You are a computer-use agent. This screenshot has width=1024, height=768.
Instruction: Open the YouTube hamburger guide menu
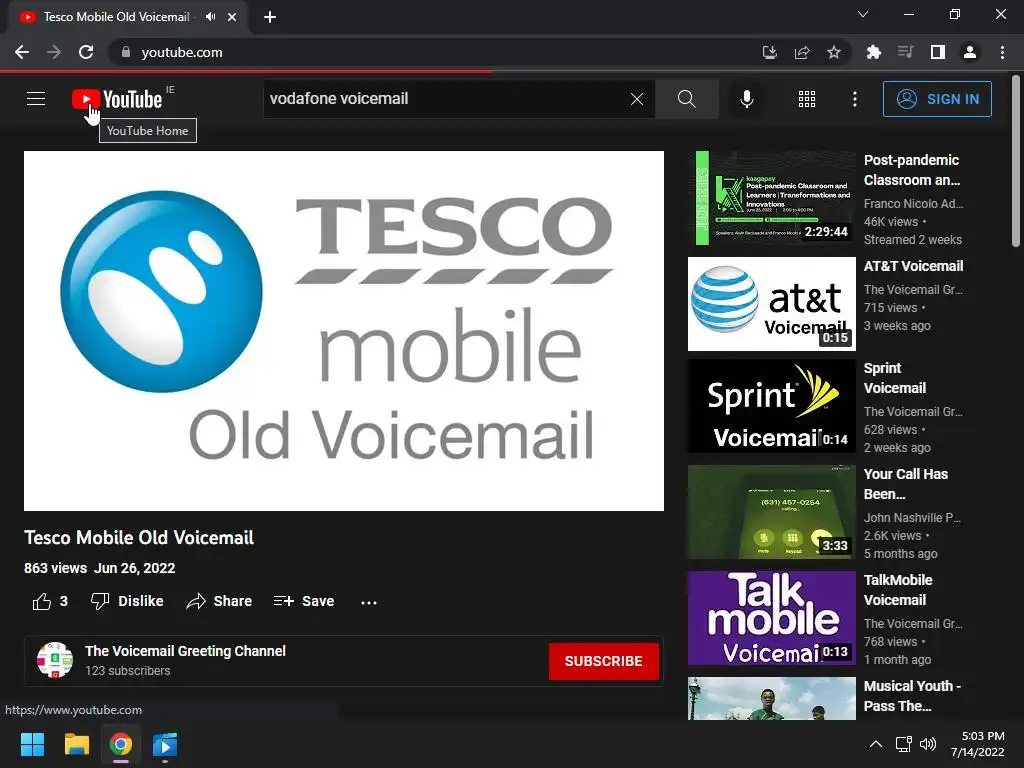click(36, 99)
